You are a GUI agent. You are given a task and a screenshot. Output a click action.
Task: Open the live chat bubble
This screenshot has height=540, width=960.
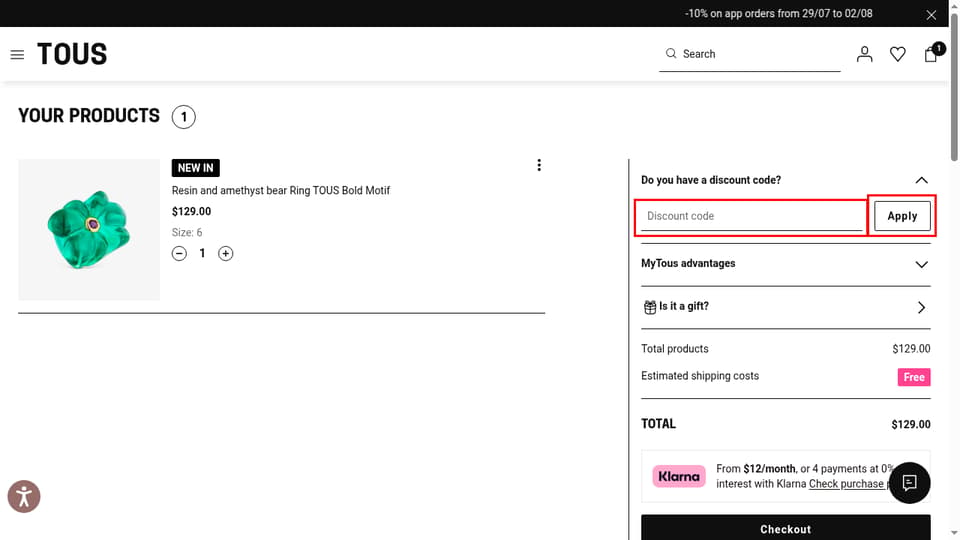click(909, 482)
